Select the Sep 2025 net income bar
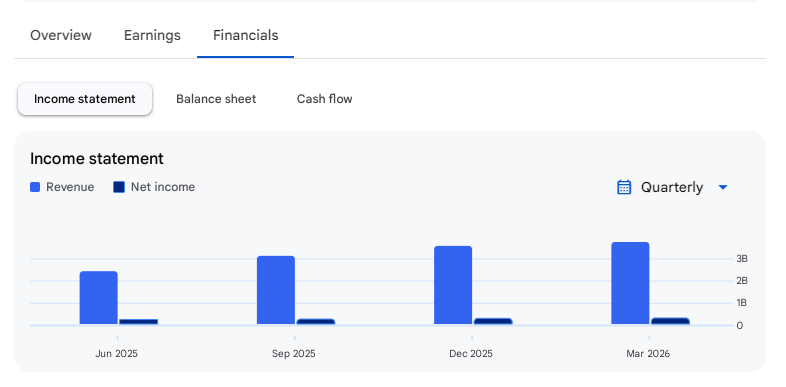 coord(316,322)
